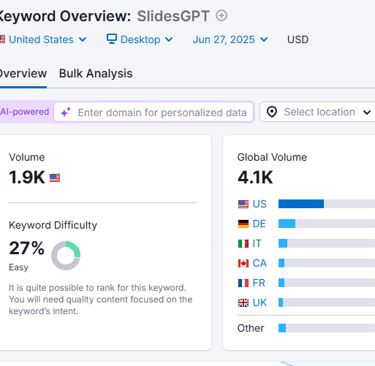This screenshot has height=366, width=375.
Task: Click the plus icon beside SlidesGPT
Action: tap(221, 16)
